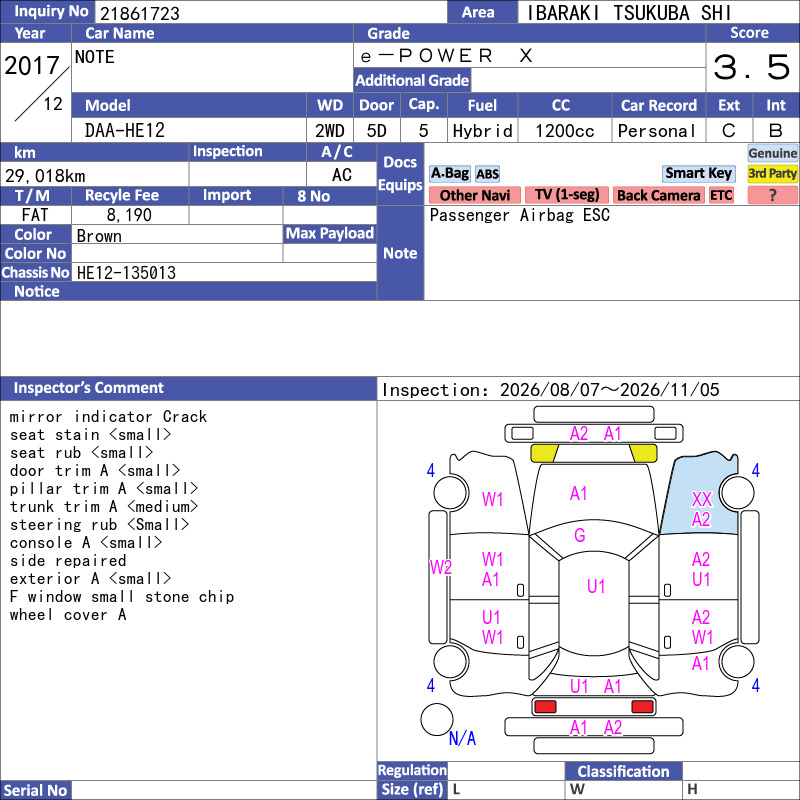
Task: Click interior grade B
Action: pyautogui.click(x=776, y=131)
